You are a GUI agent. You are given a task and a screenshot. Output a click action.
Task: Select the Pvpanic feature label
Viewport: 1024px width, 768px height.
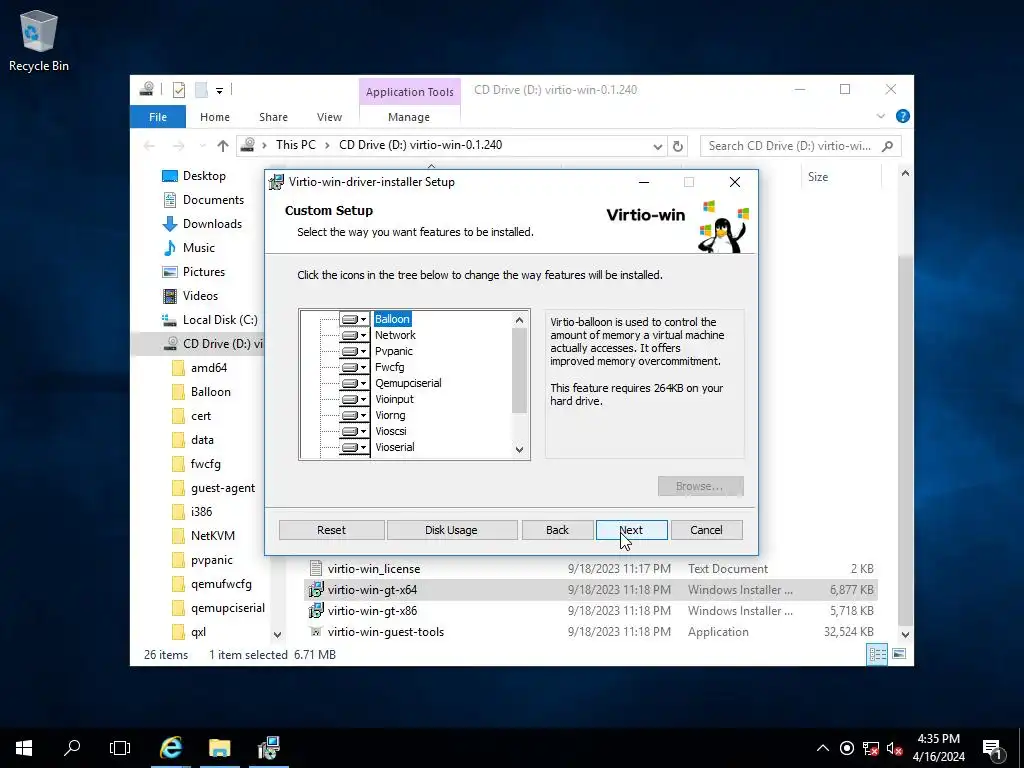tap(394, 351)
